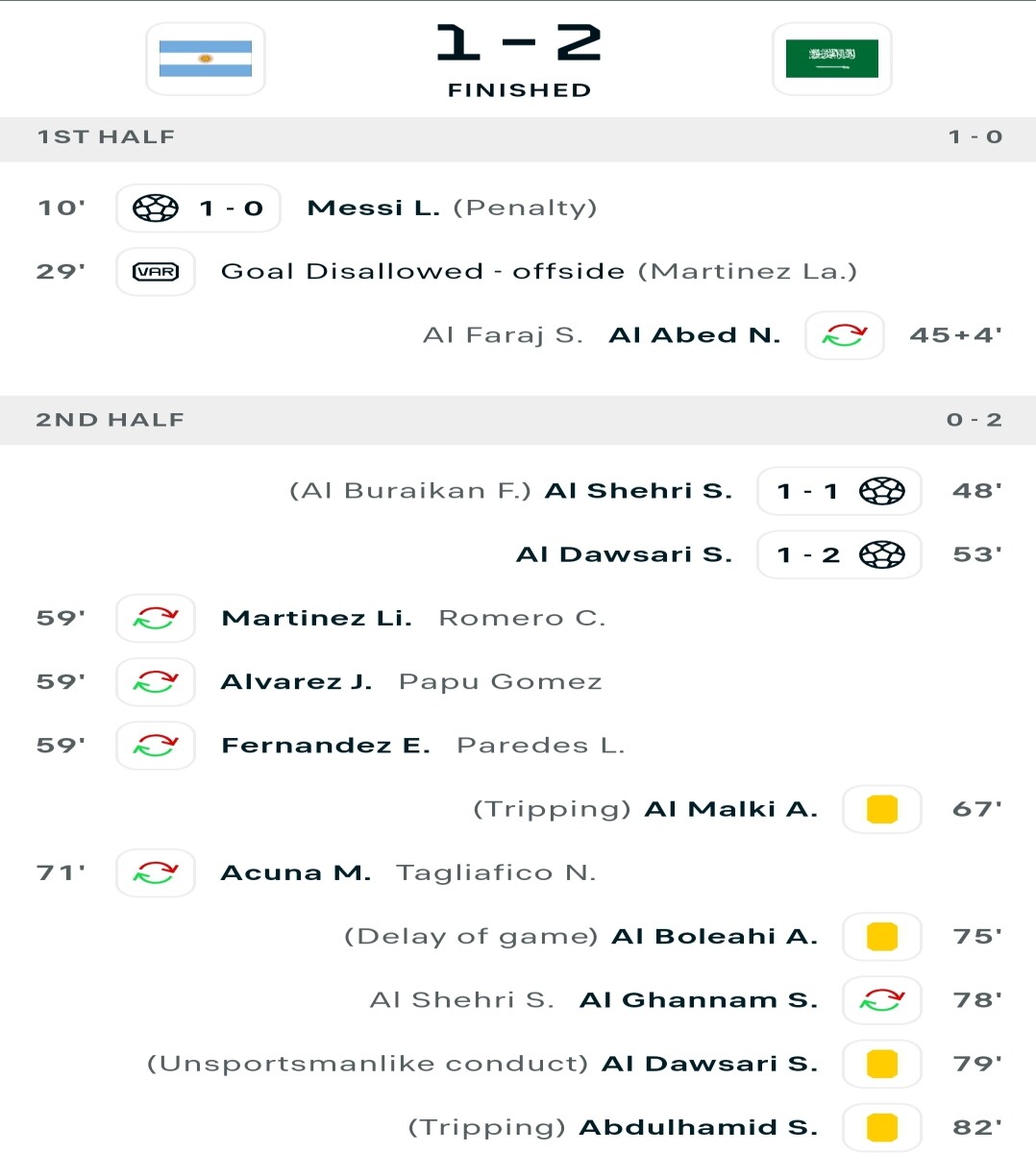Tap the 1-2 FINISHED score
The image size is (1036, 1153).
coord(519,61)
